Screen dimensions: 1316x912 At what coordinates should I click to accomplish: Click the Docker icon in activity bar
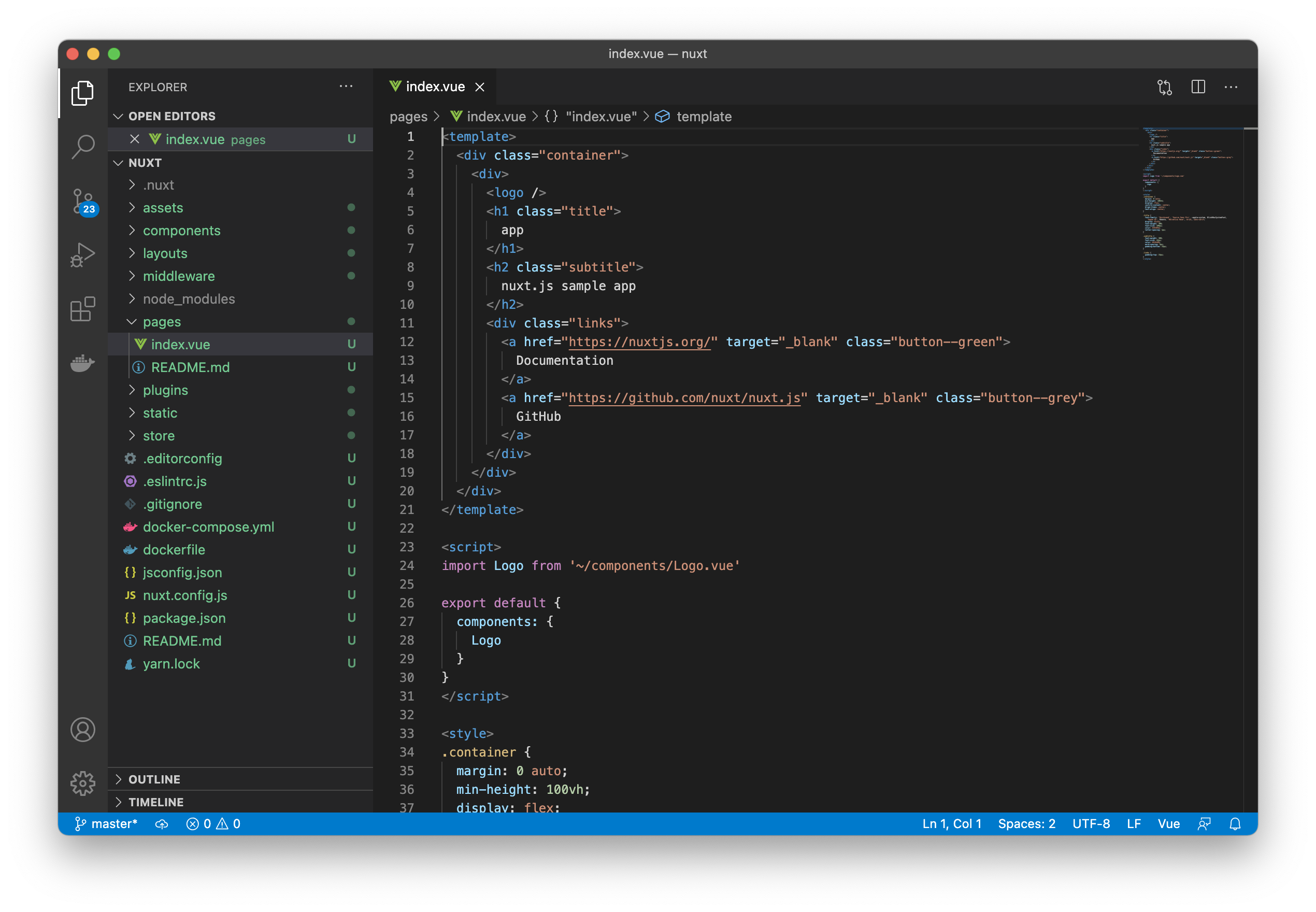pyautogui.click(x=83, y=363)
